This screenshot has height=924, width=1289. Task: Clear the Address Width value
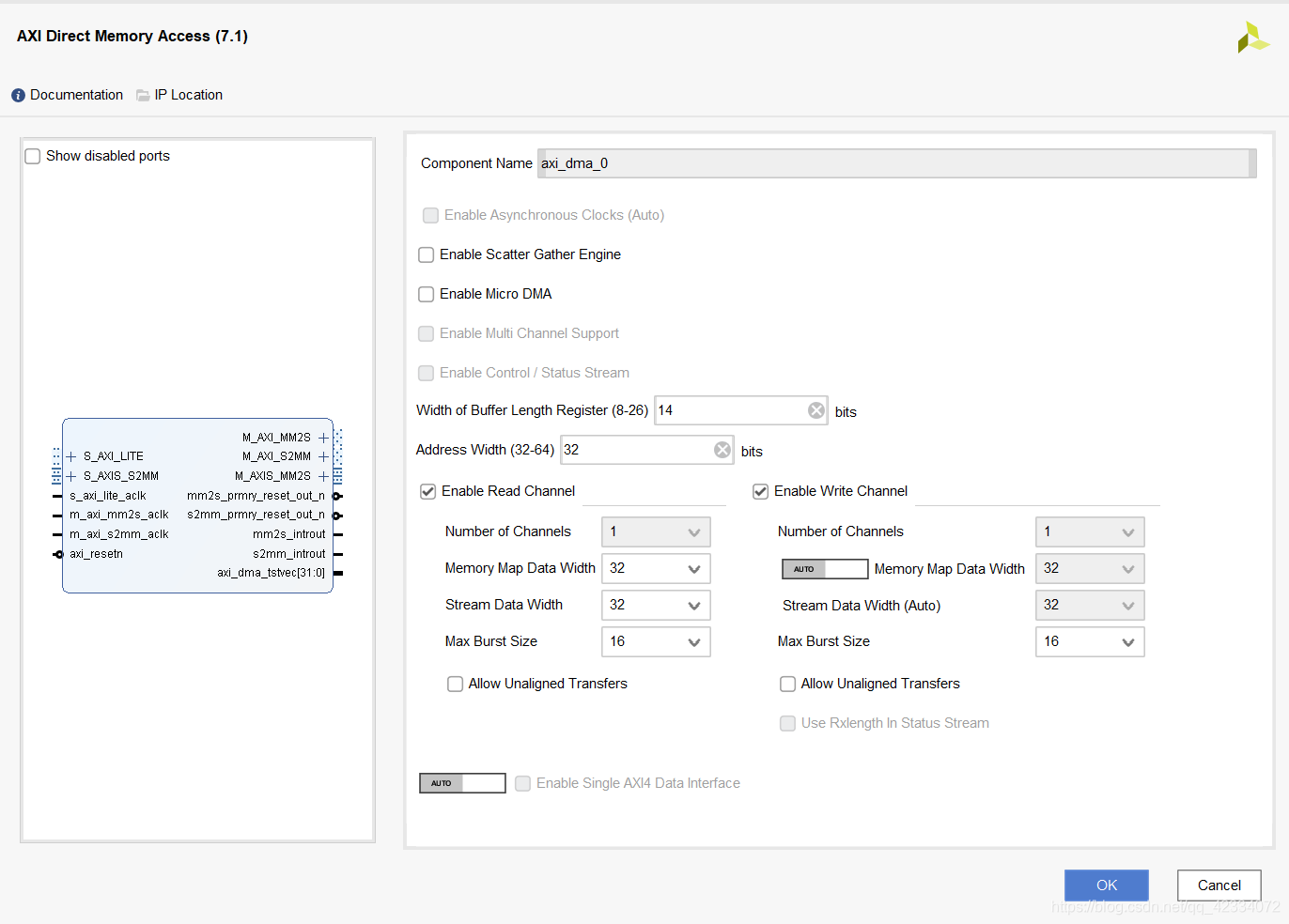(x=722, y=450)
